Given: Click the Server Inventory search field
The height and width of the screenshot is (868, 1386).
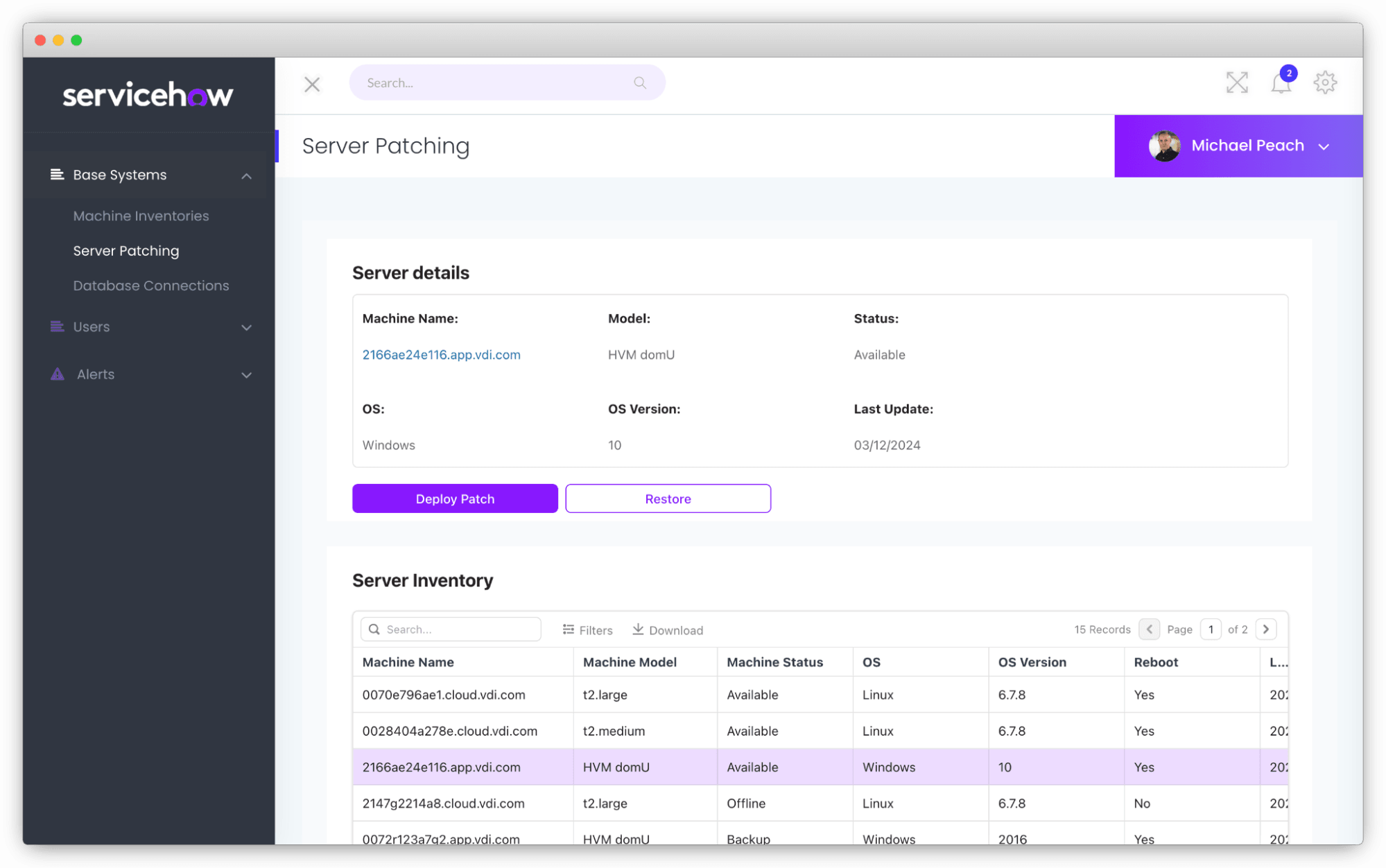Looking at the screenshot, I should pos(459,629).
